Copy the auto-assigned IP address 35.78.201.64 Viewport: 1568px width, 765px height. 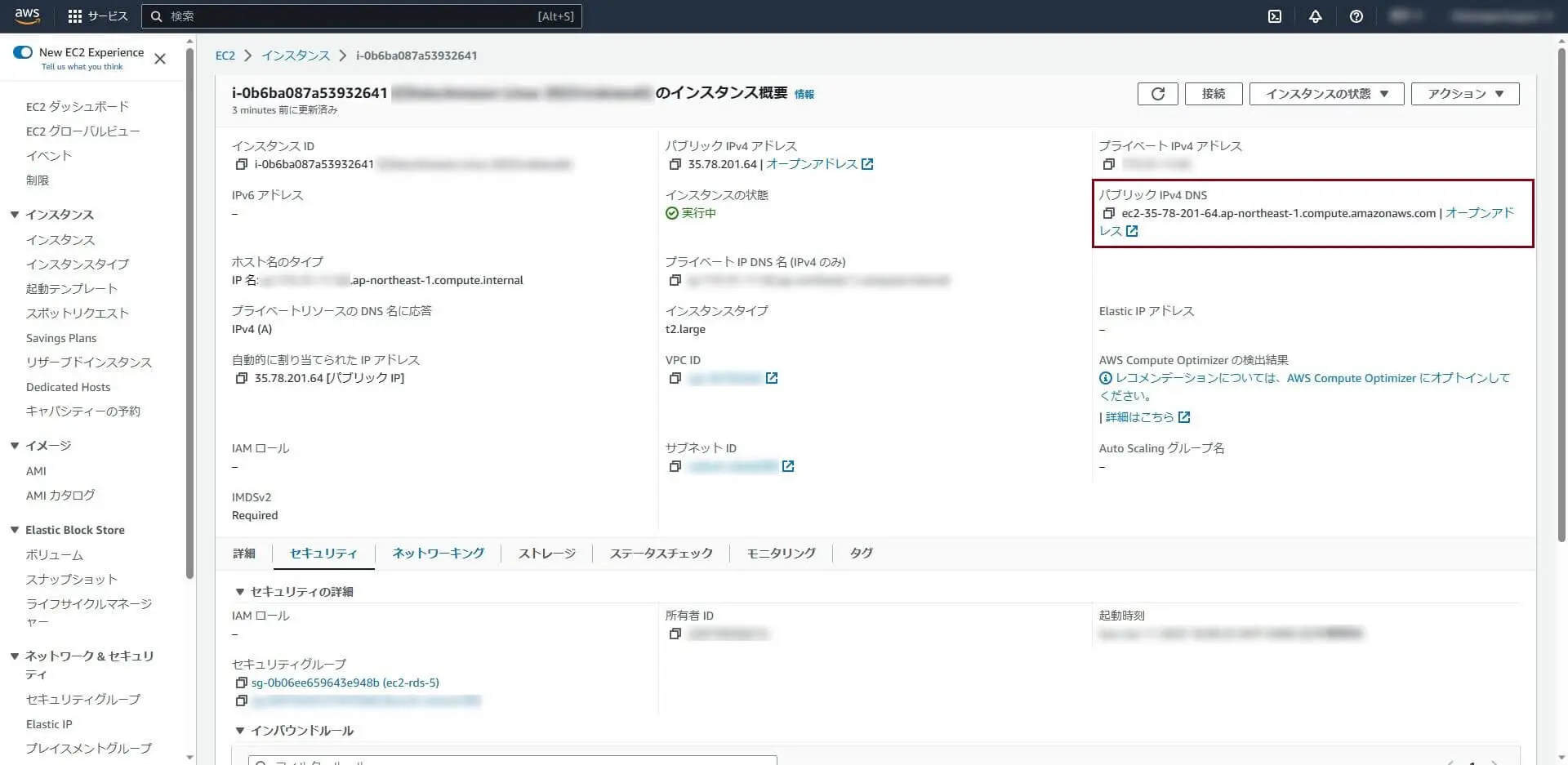241,378
